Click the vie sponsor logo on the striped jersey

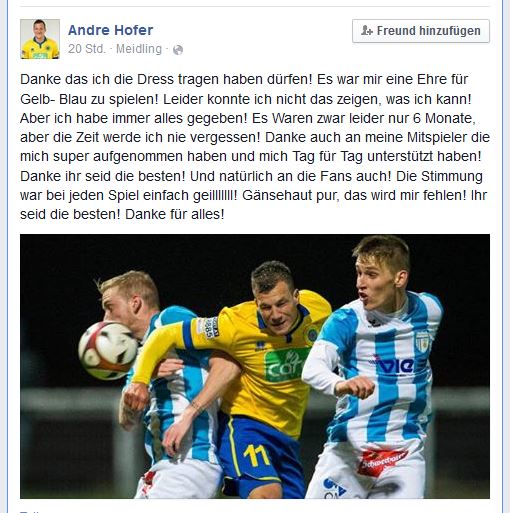click(x=393, y=365)
